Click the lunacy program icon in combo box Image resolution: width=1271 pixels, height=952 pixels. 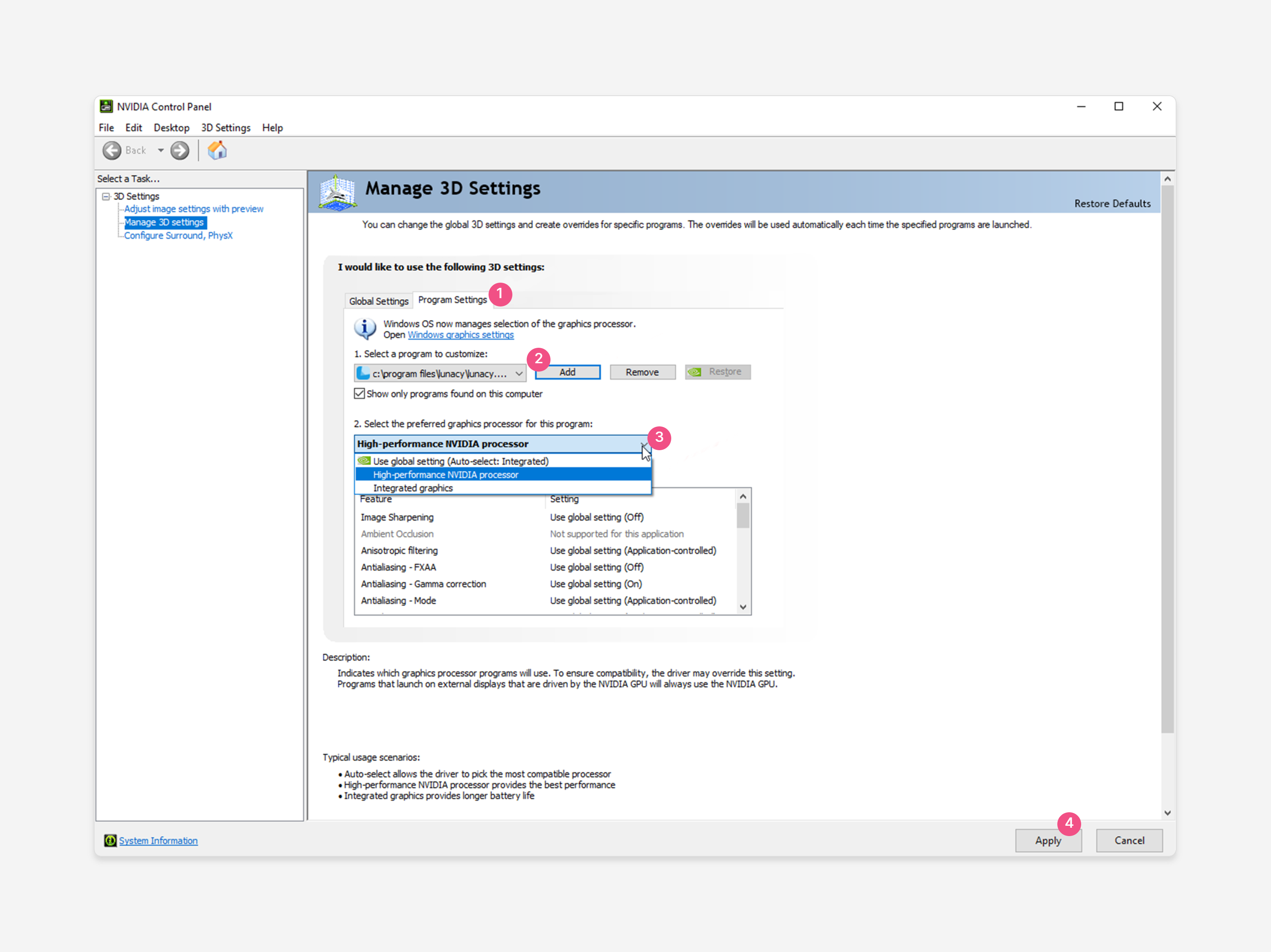tap(363, 373)
